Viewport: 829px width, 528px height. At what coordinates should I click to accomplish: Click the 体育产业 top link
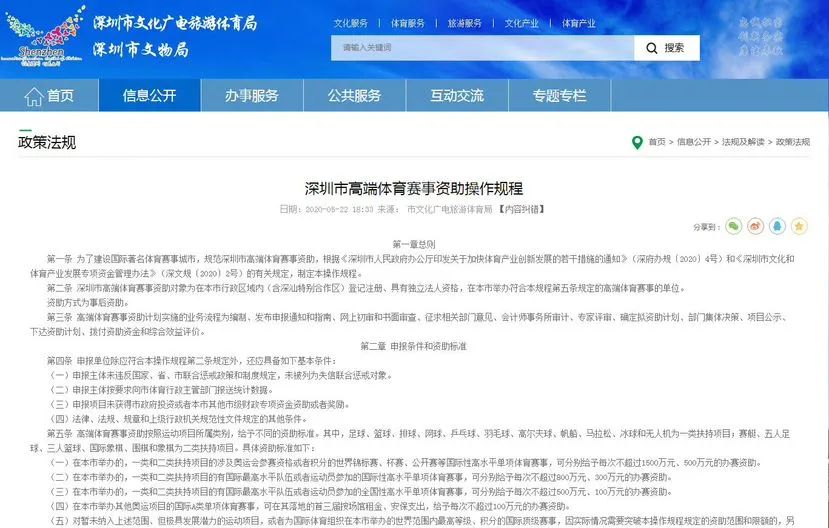coord(578,22)
